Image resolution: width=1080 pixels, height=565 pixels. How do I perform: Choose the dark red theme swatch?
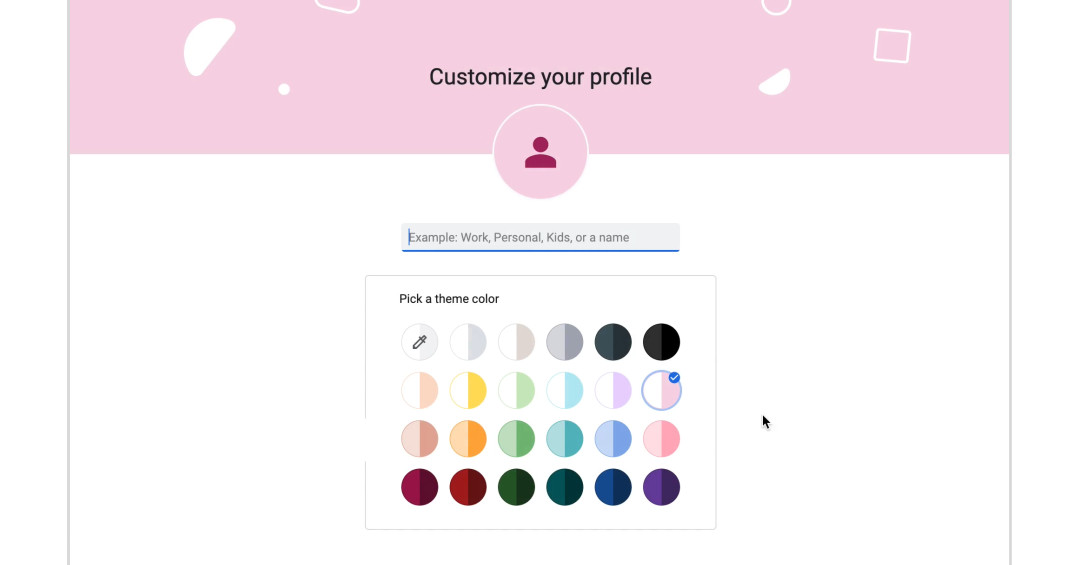click(x=468, y=487)
